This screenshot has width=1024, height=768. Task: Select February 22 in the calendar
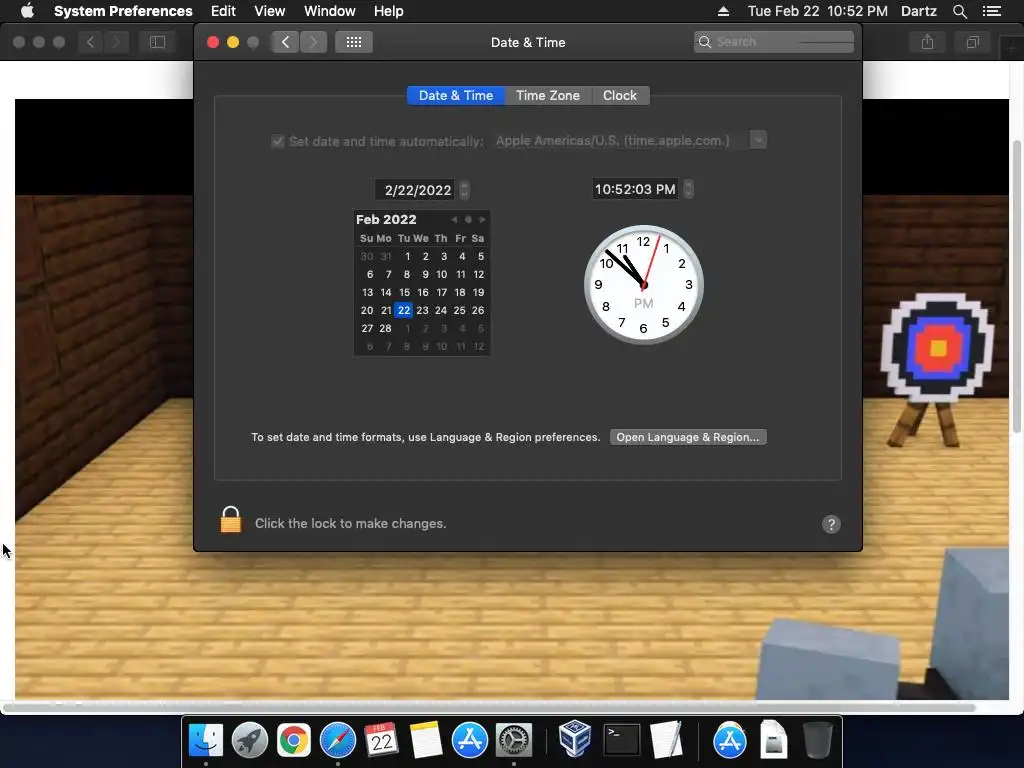[x=404, y=310]
